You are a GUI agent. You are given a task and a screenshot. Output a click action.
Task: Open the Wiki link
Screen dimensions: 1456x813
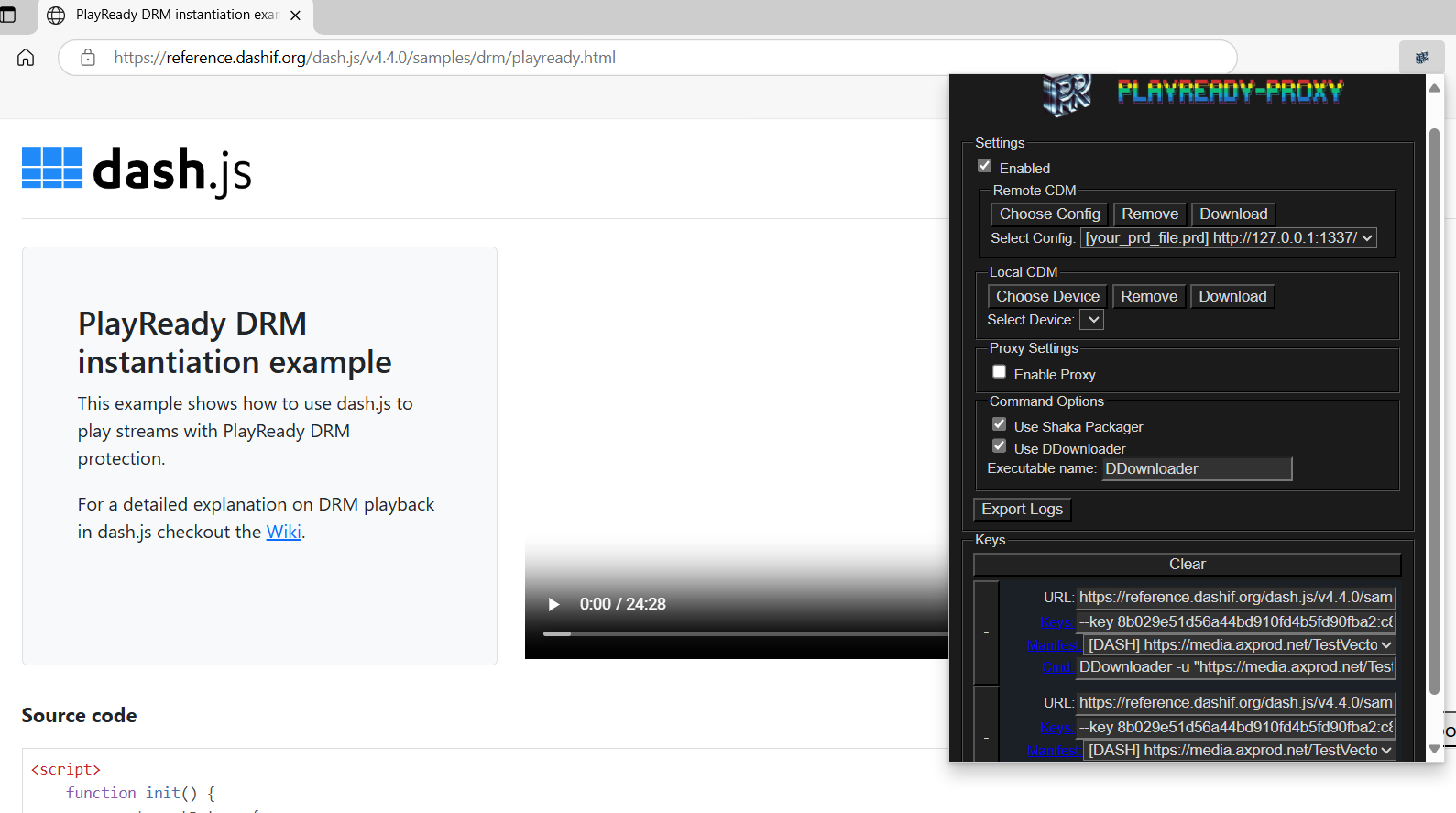[284, 533]
